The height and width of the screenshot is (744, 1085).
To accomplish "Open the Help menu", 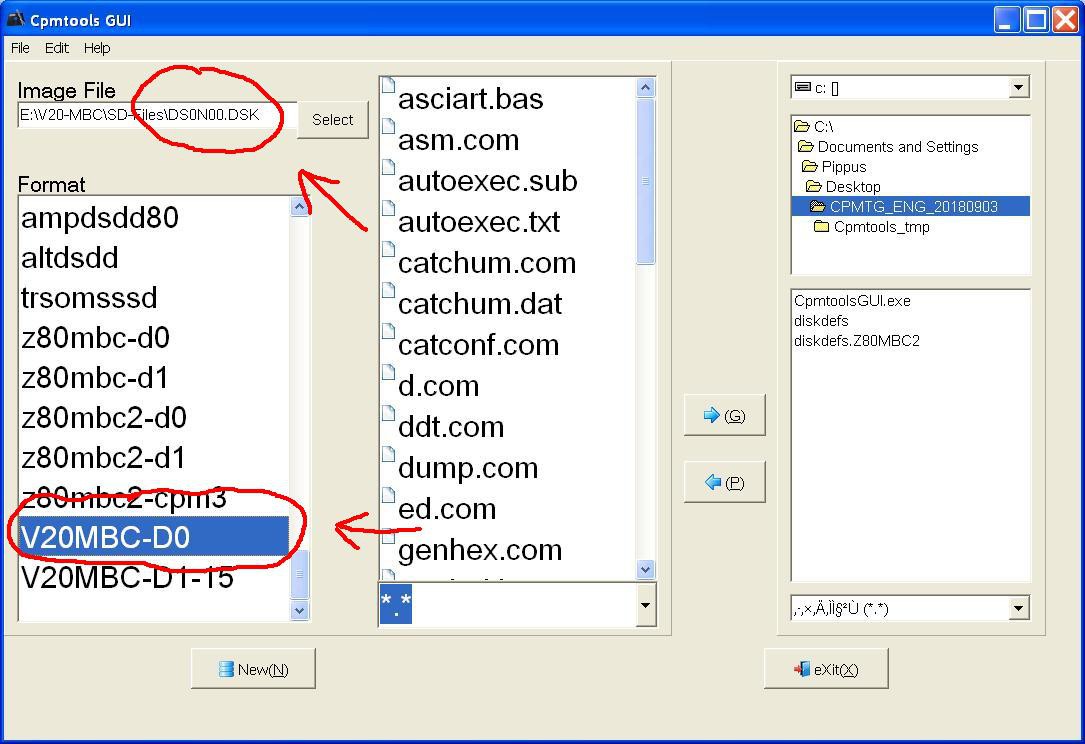I will [x=97, y=48].
